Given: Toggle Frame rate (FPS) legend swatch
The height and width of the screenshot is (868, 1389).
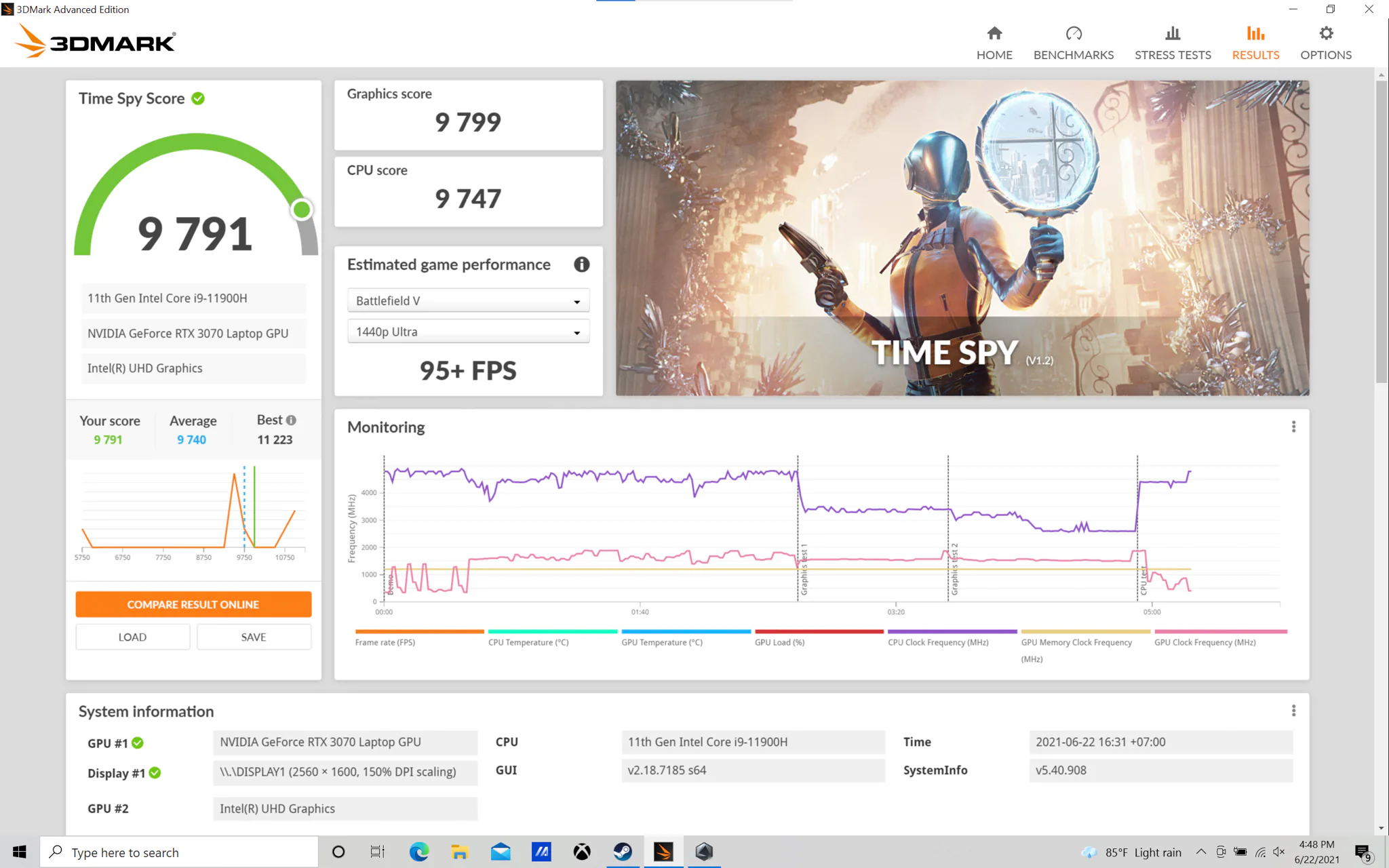Looking at the screenshot, I should (419, 631).
